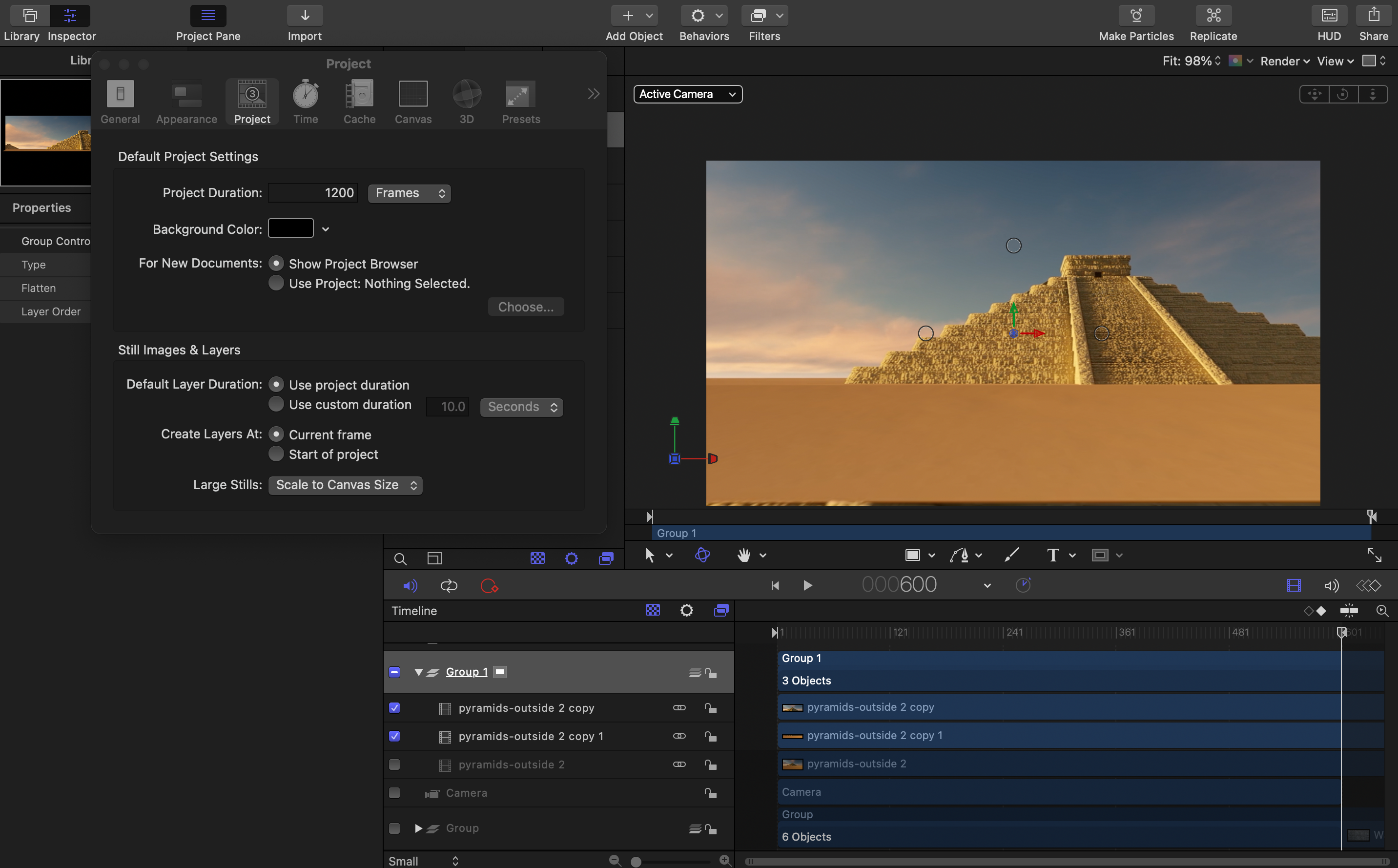
Task: Select the Pan hand tool
Action: (x=744, y=555)
